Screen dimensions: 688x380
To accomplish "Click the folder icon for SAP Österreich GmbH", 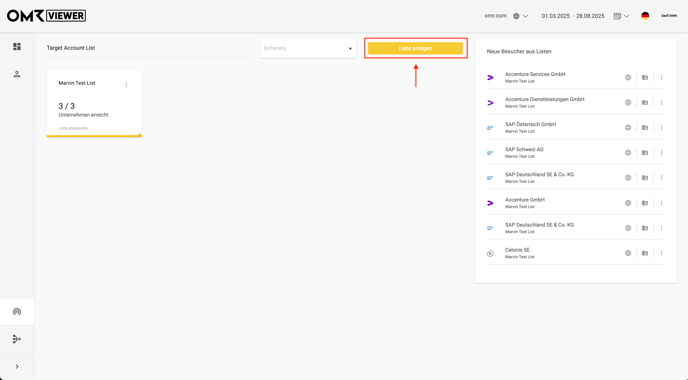I will click(x=645, y=128).
